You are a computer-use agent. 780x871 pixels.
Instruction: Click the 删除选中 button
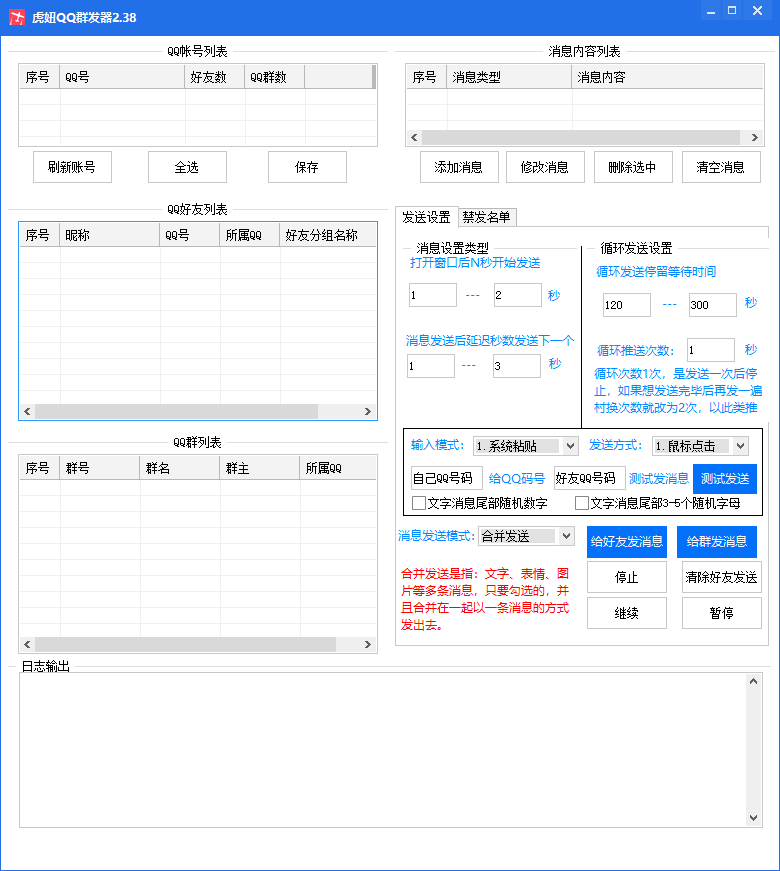[633, 167]
